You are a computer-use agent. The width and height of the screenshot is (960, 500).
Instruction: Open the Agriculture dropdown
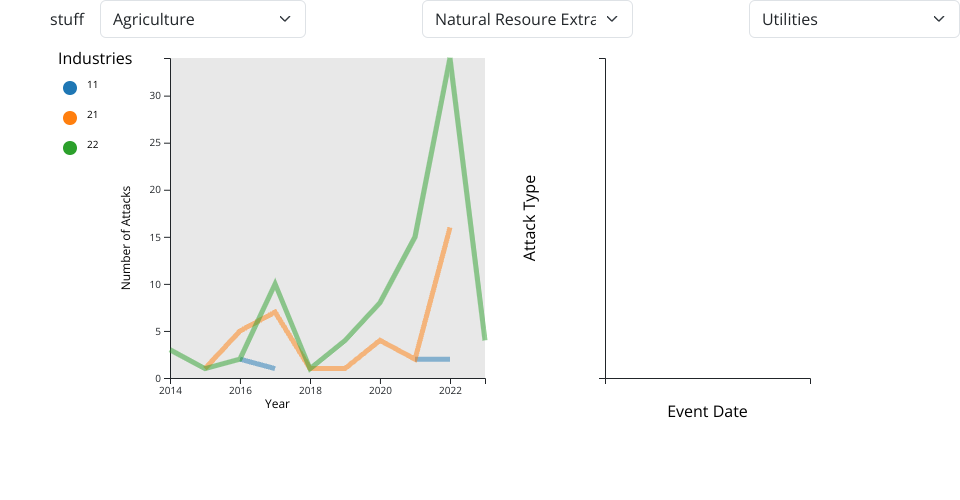click(202, 19)
